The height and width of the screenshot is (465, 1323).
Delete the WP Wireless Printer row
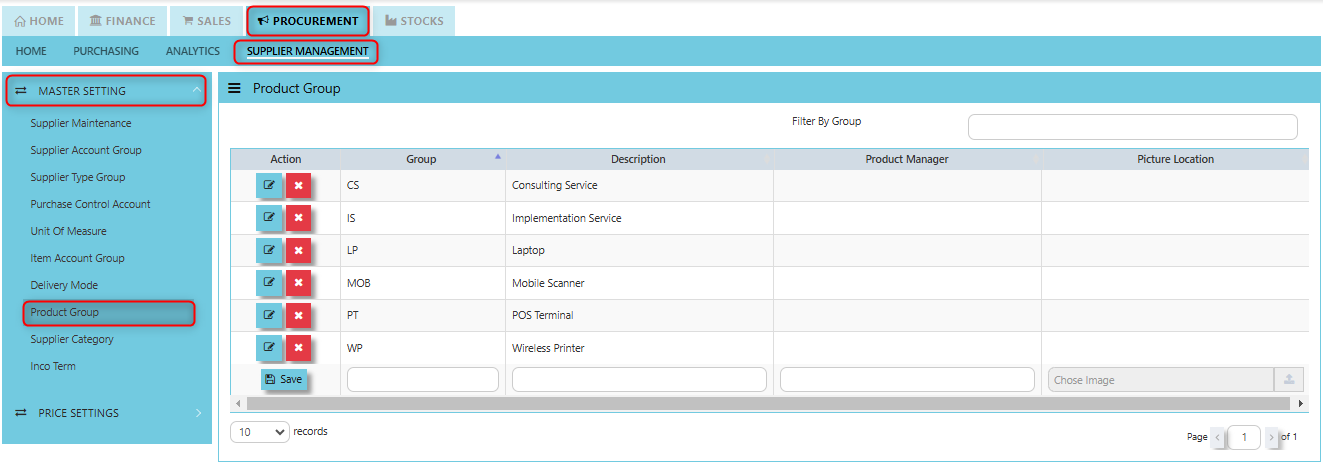pos(298,348)
